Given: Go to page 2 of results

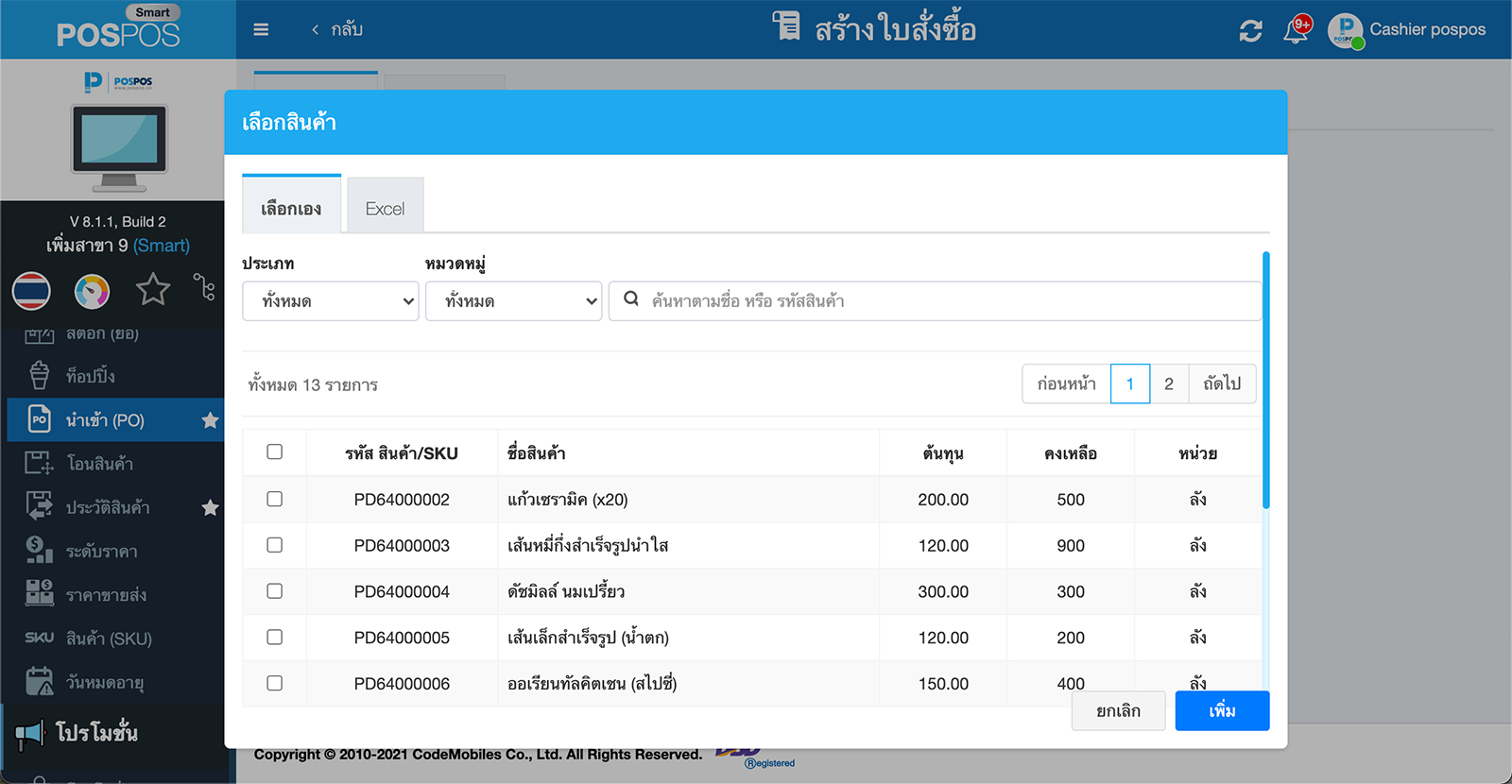Looking at the screenshot, I should [x=1168, y=383].
